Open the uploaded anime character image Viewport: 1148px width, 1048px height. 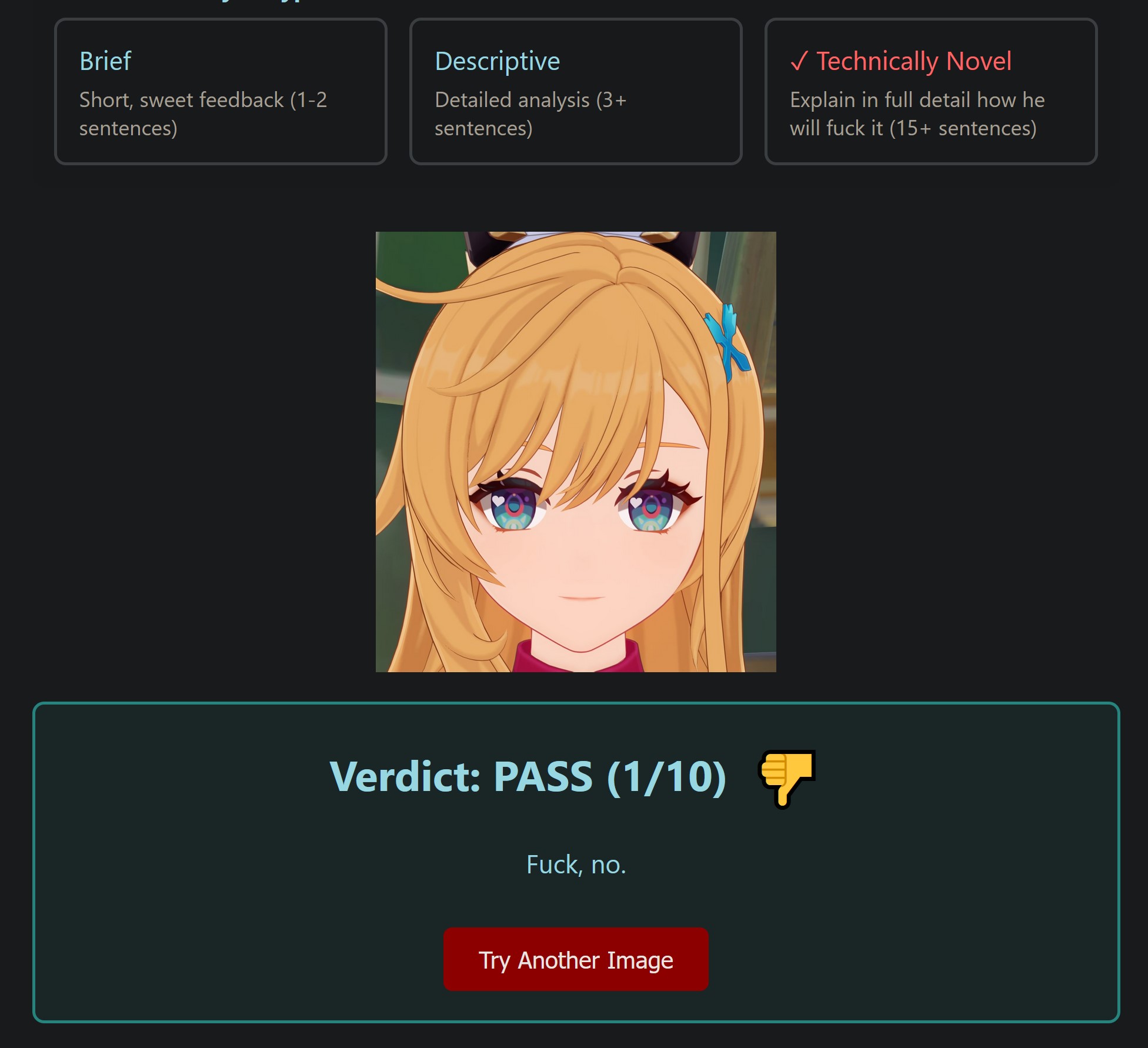coord(576,452)
